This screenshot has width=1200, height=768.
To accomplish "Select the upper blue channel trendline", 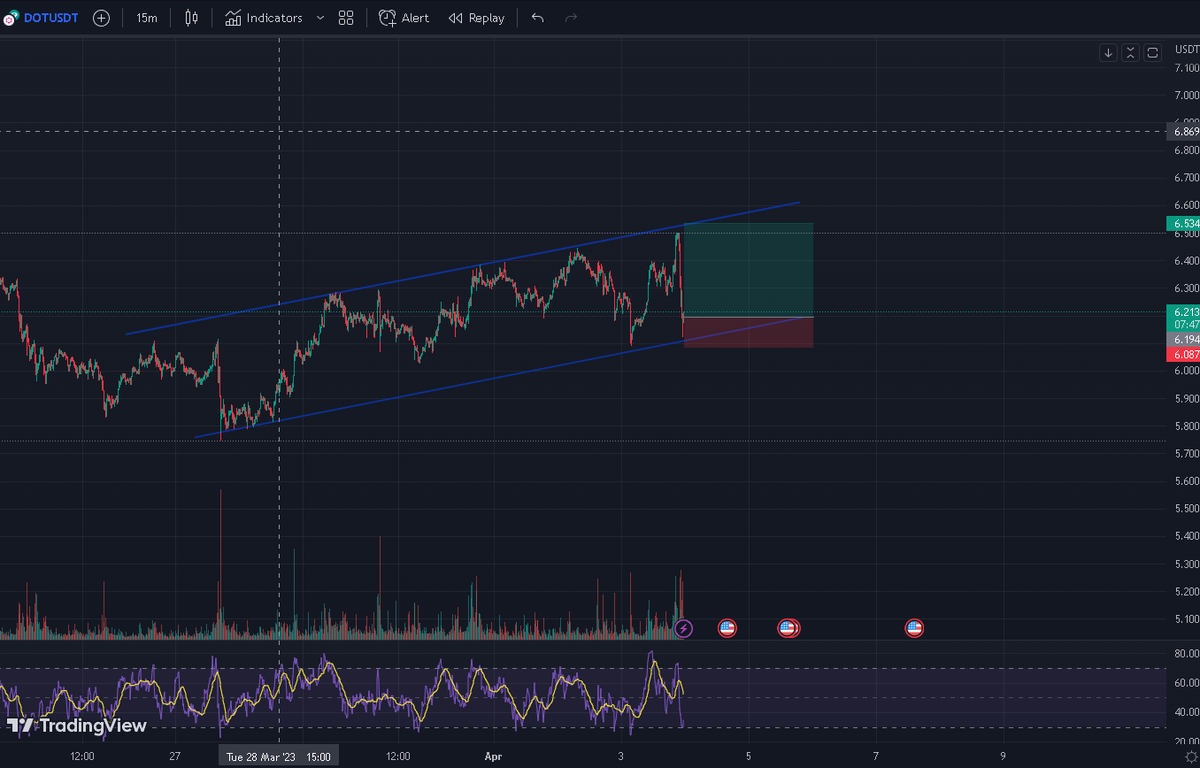I will coord(460,268).
